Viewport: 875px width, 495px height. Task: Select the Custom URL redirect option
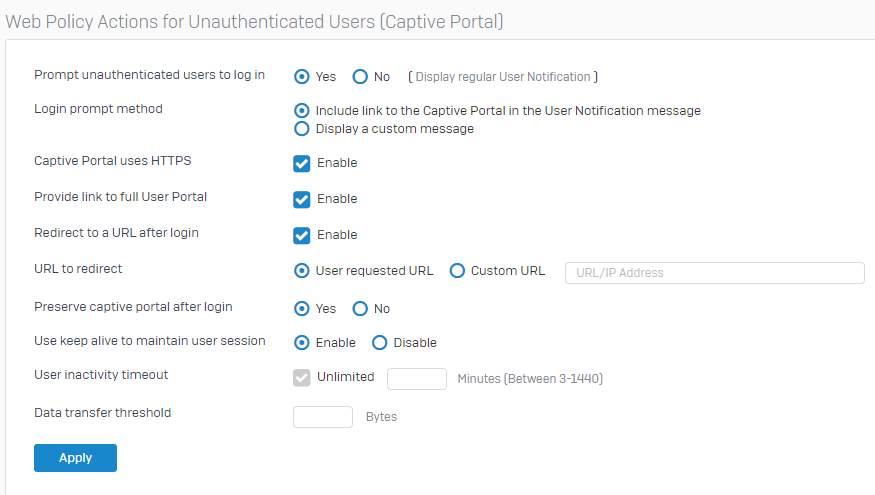coord(457,271)
